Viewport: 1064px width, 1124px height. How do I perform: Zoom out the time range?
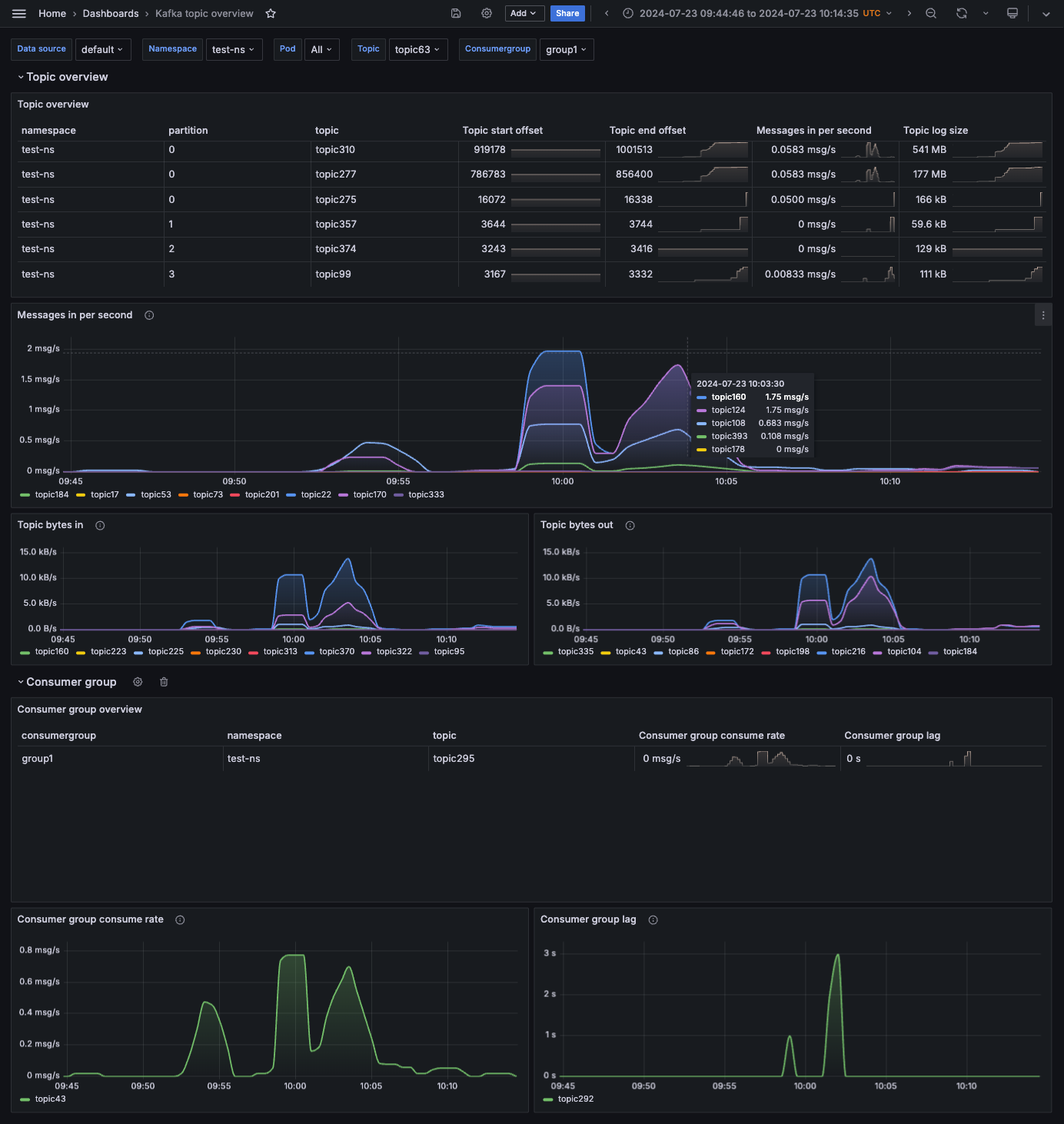tap(931, 13)
